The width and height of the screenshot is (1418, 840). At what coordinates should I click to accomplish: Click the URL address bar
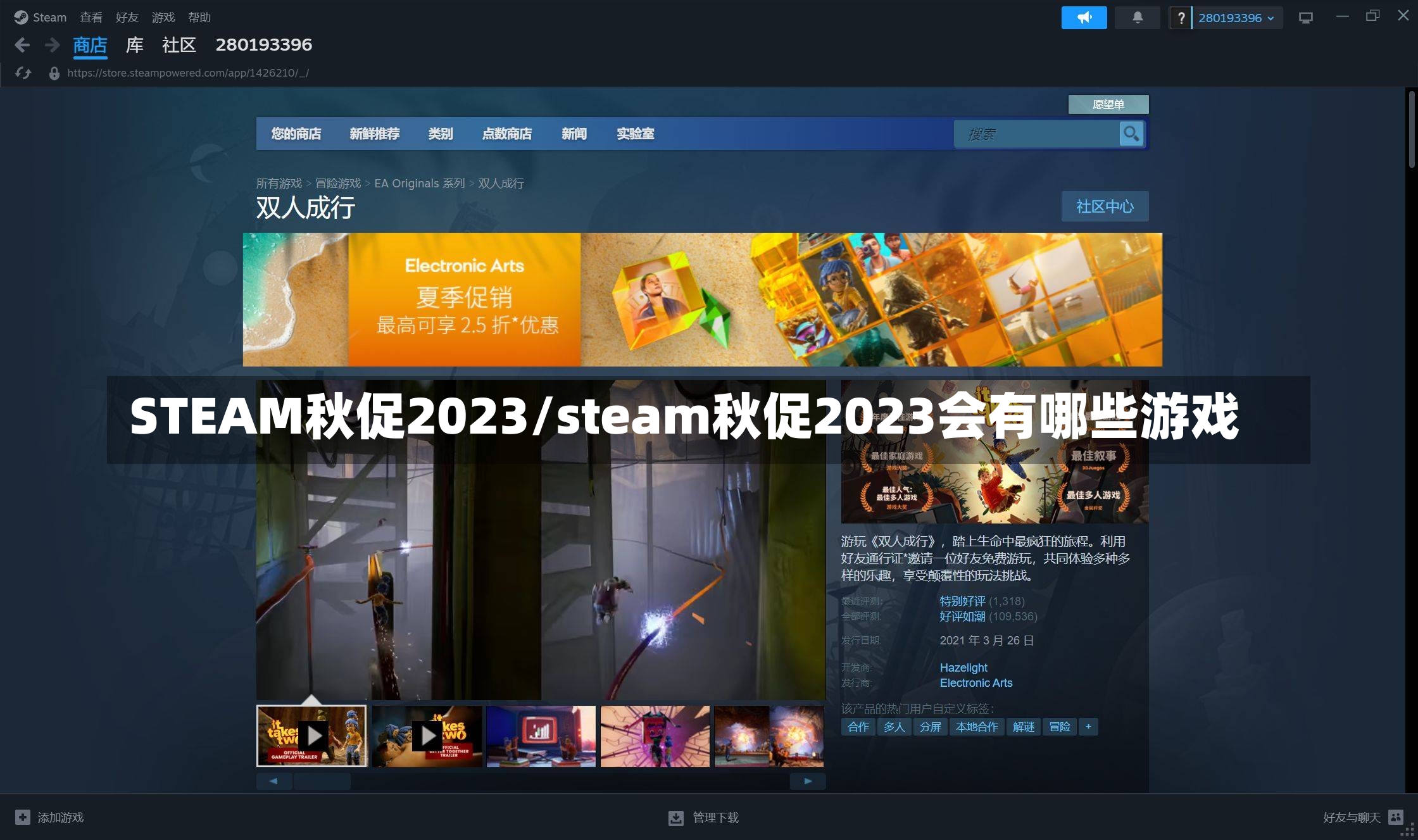pyautogui.click(x=188, y=73)
